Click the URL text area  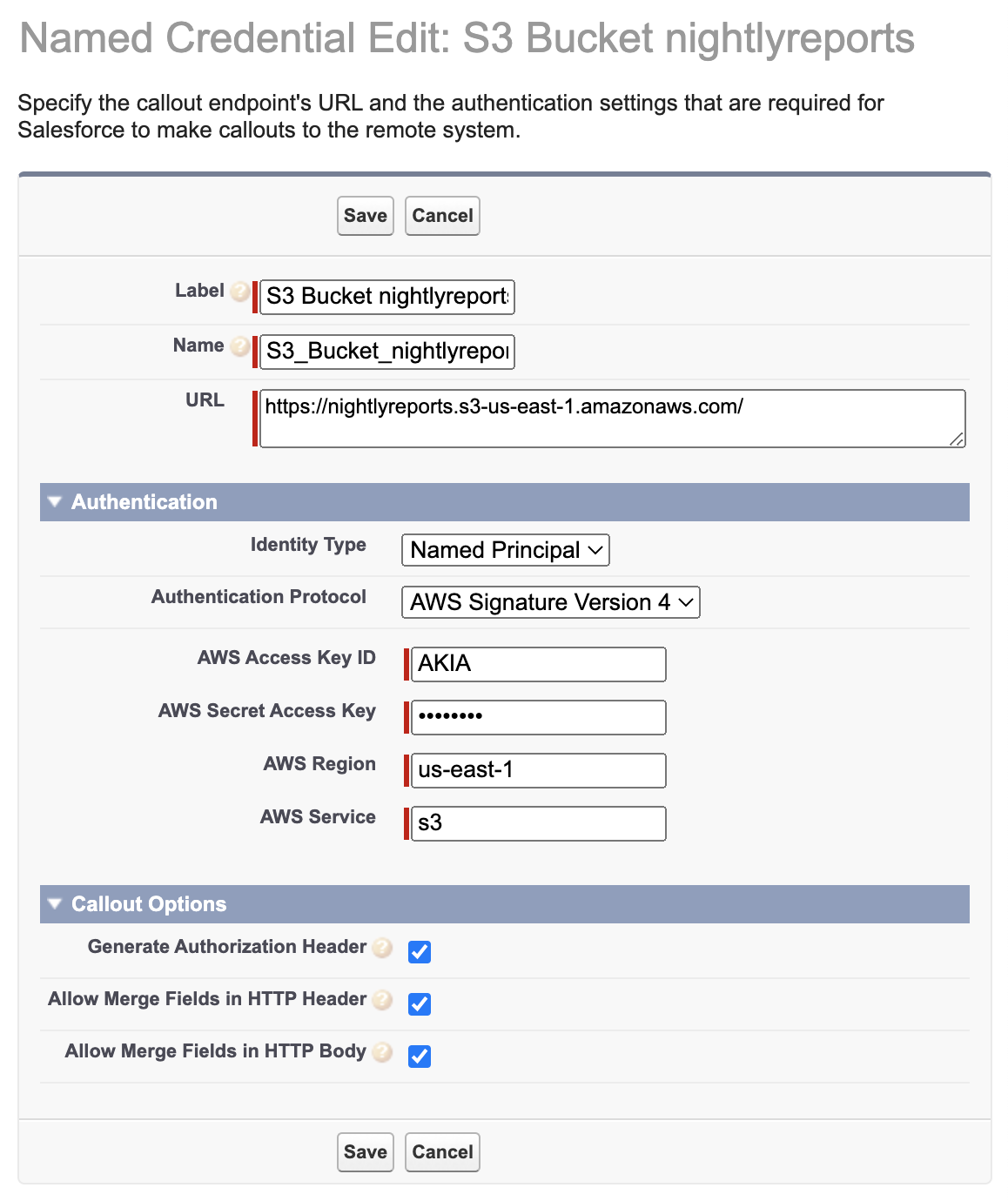tap(612, 419)
